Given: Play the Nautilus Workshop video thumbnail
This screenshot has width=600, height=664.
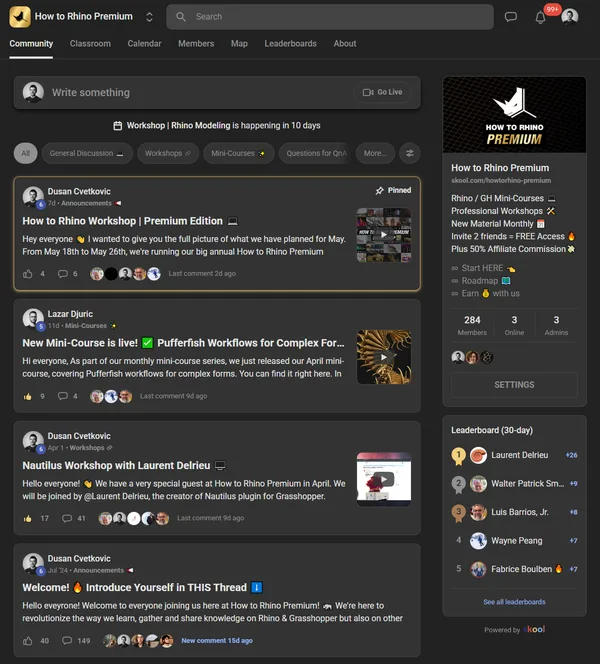Looking at the screenshot, I should click(384, 479).
